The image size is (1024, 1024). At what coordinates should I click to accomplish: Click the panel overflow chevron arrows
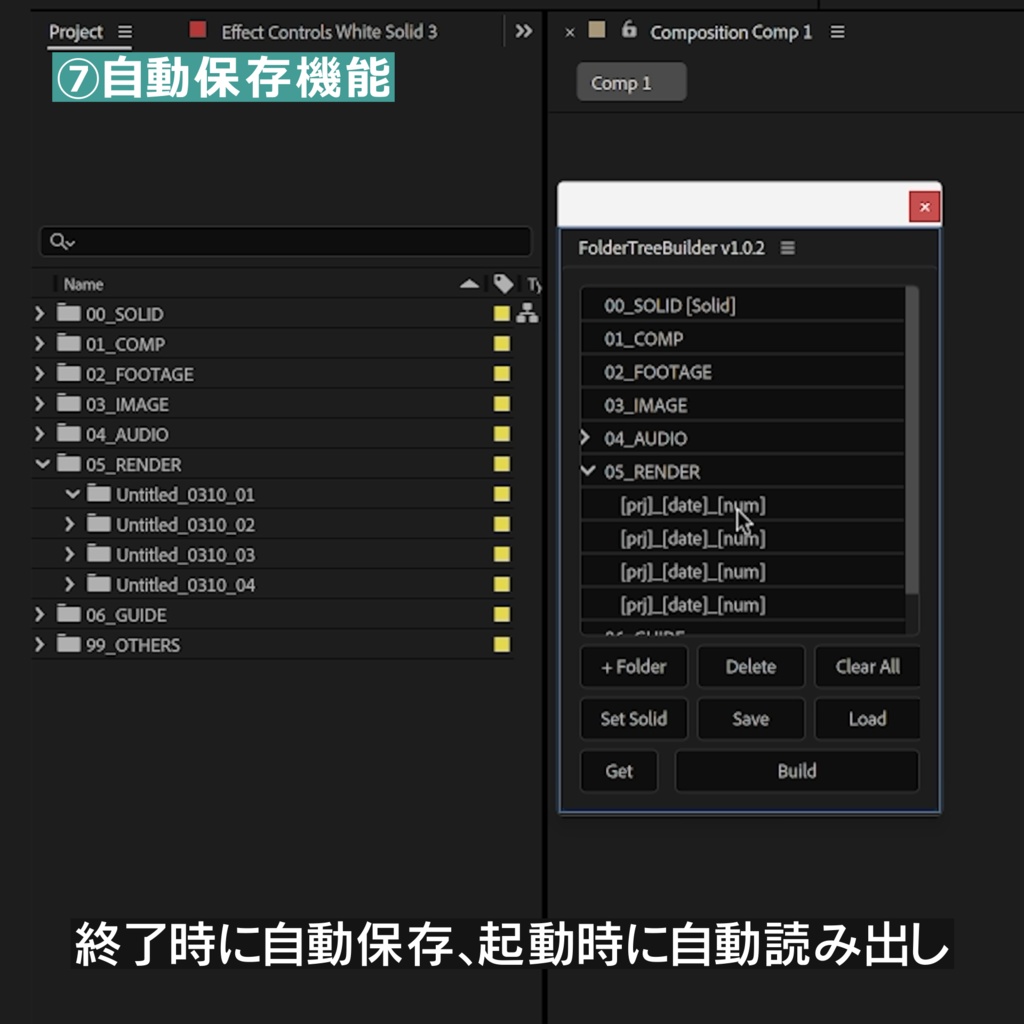coord(523,31)
